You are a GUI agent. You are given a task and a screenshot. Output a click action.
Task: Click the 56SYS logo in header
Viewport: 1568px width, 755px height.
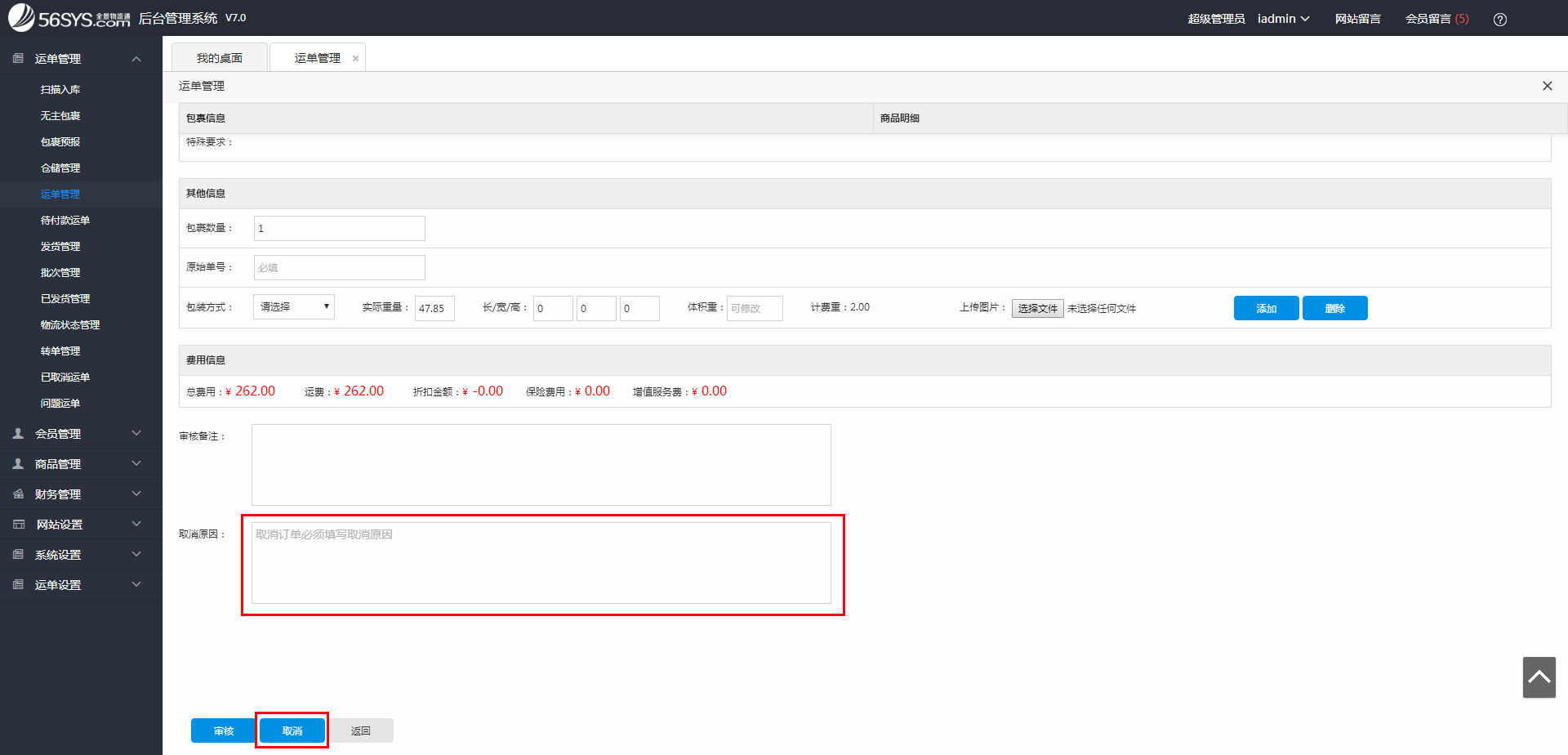pos(69,18)
